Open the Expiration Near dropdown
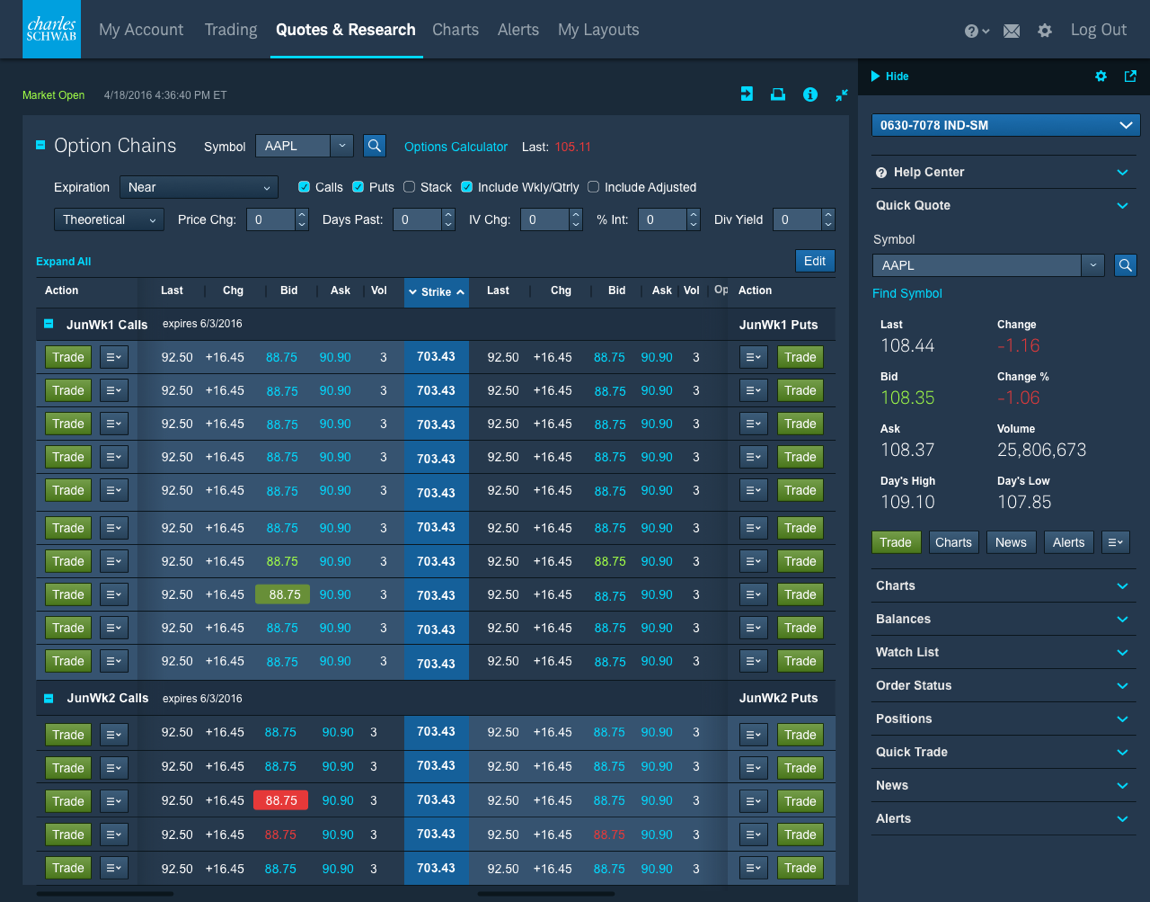Viewport: 1150px width, 902px height. [x=199, y=187]
